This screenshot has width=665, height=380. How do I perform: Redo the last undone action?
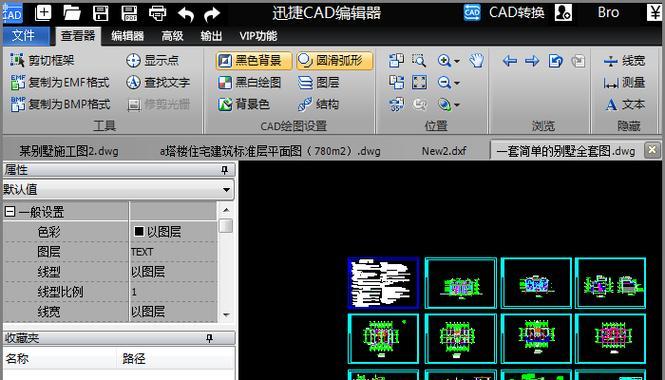[x=212, y=14]
